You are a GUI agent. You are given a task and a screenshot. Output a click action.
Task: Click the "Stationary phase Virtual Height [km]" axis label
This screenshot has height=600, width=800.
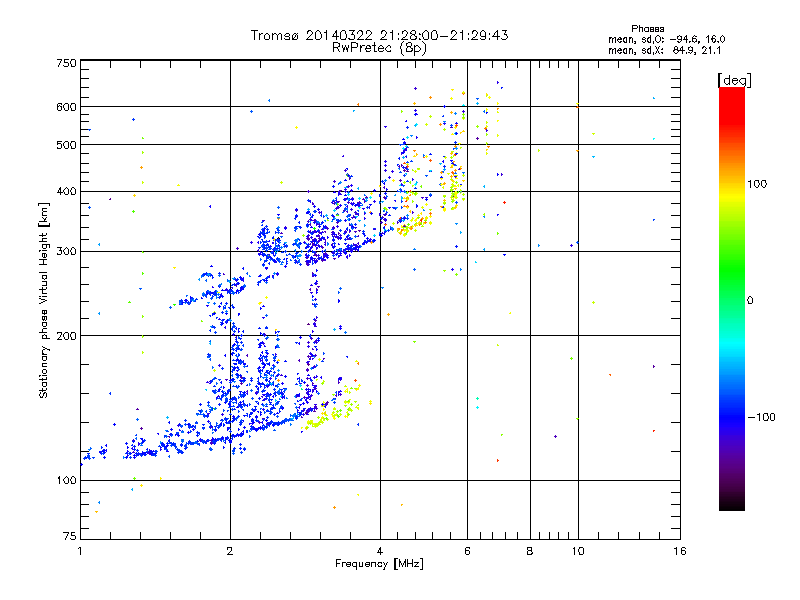43,301
